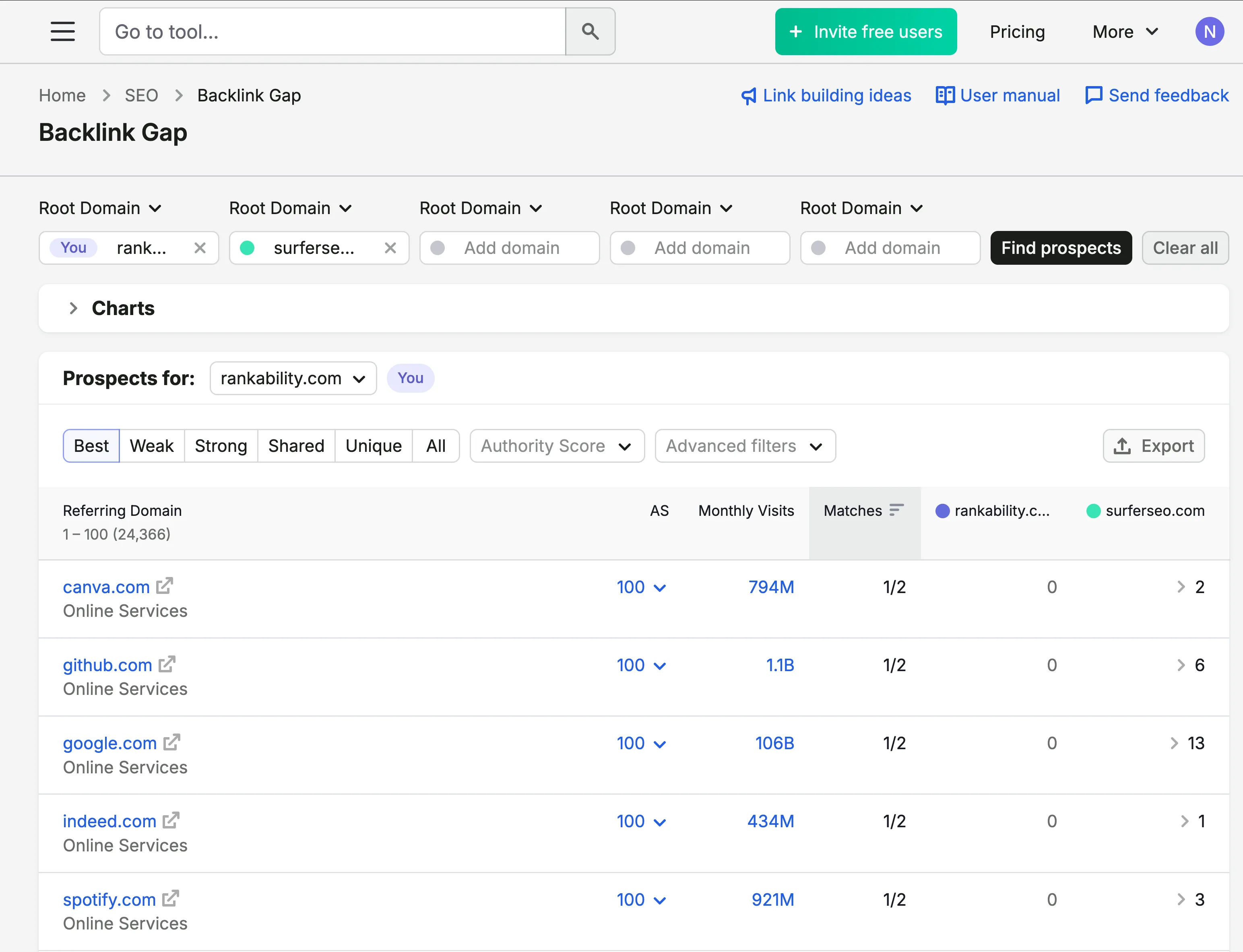Go to SEO breadcrumb
Image resolution: width=1243 pixels, height=952 pixels.
click(141, 95)
